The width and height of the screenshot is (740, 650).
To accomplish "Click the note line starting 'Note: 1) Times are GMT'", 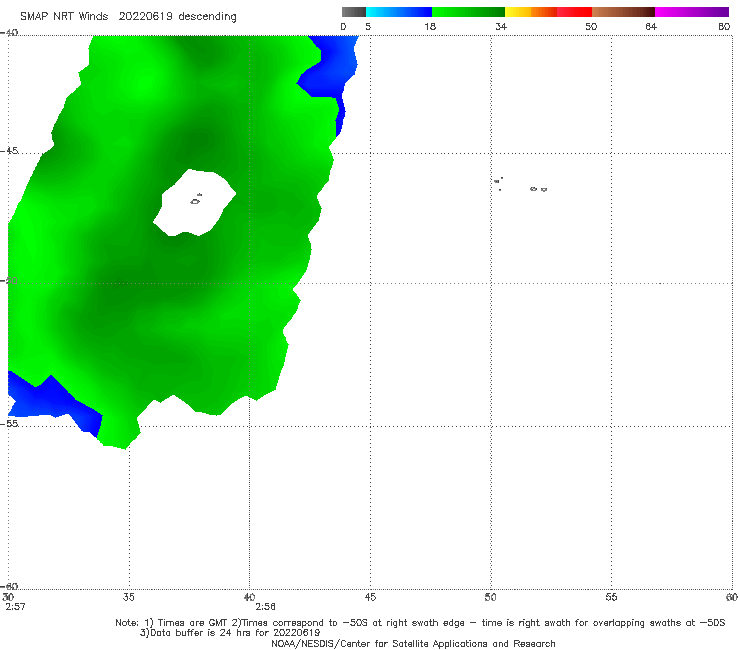I will point(420,623).
